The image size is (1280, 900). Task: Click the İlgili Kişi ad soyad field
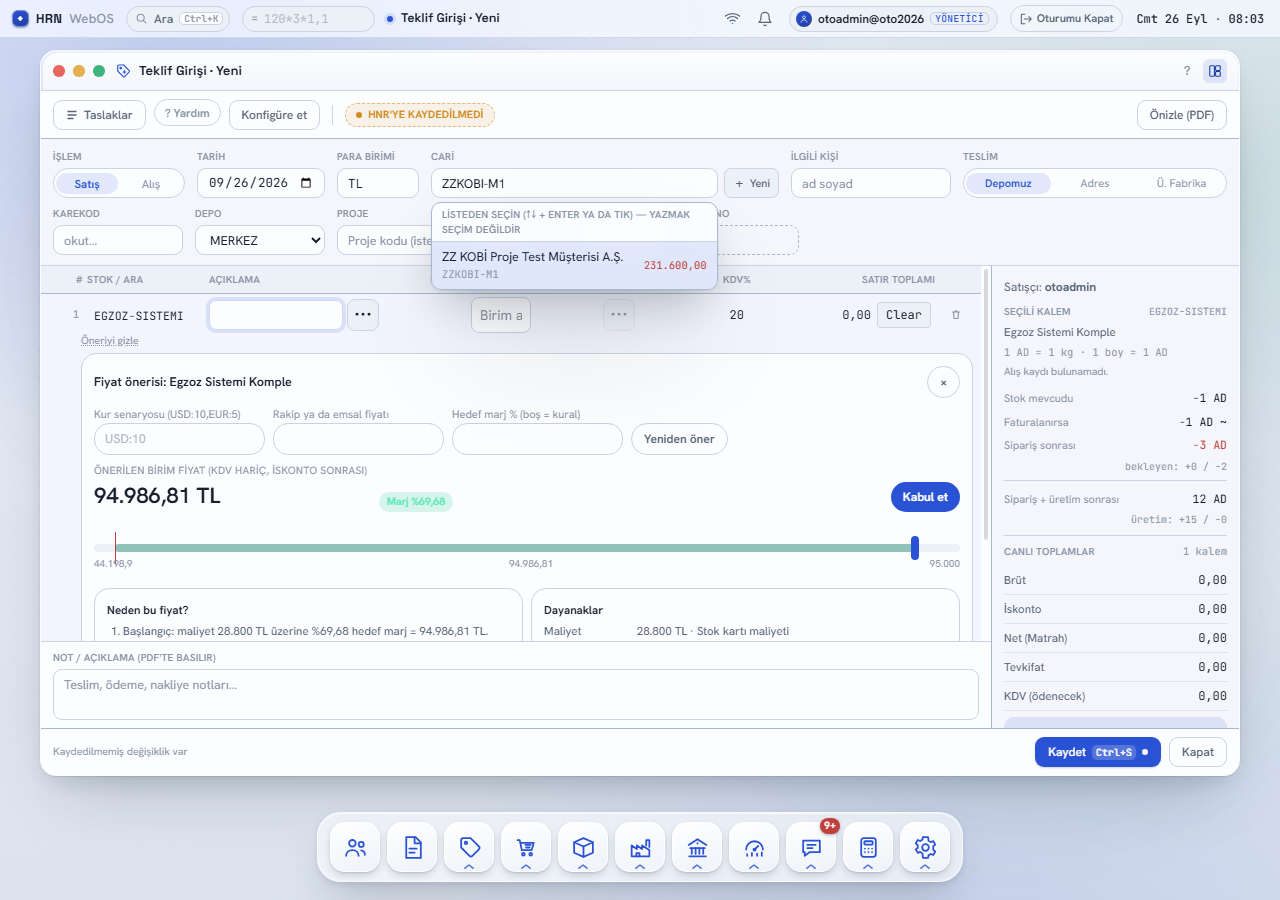pyautogui.click(x=871, y=183)
